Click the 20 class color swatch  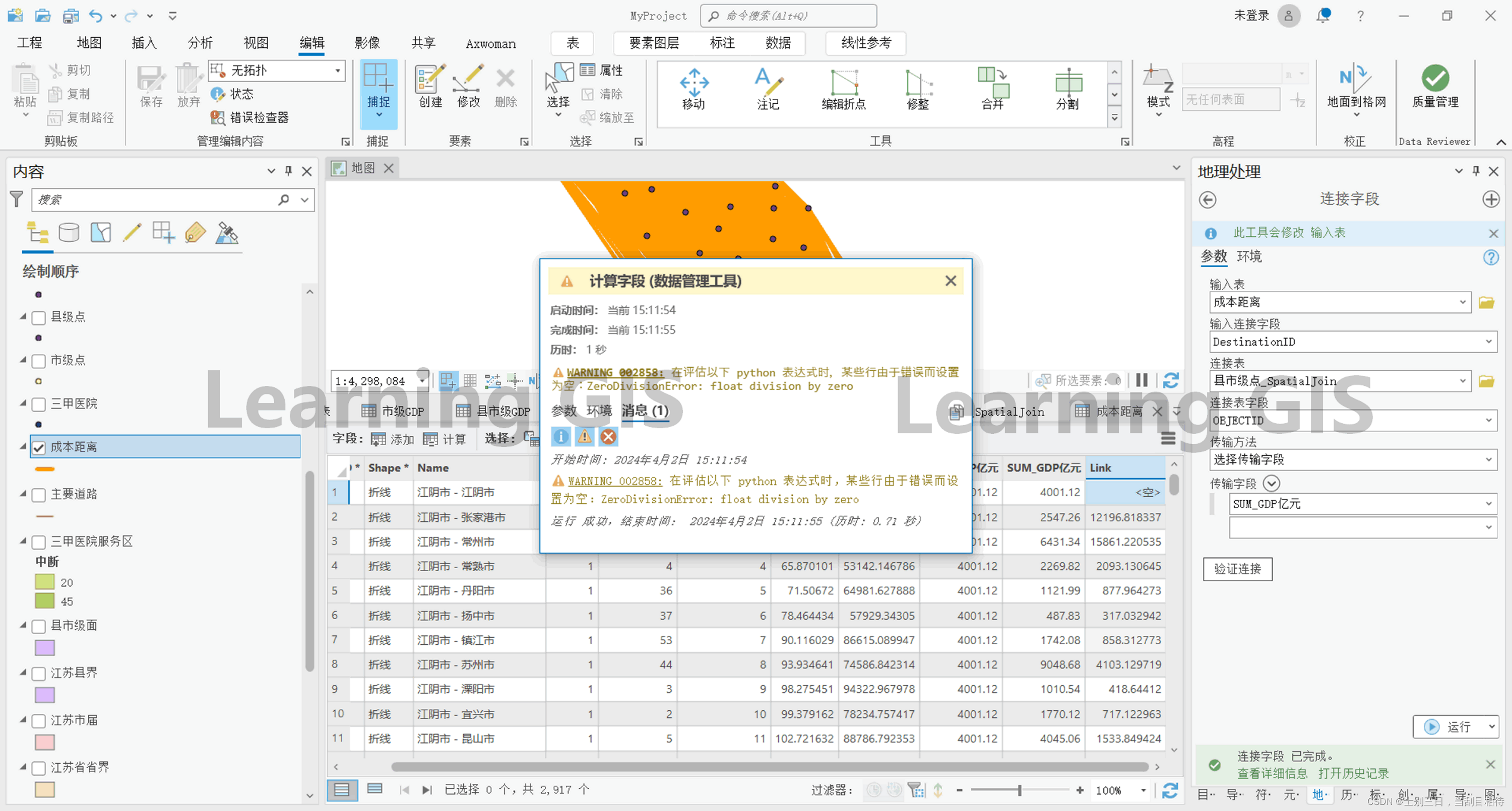45,582
